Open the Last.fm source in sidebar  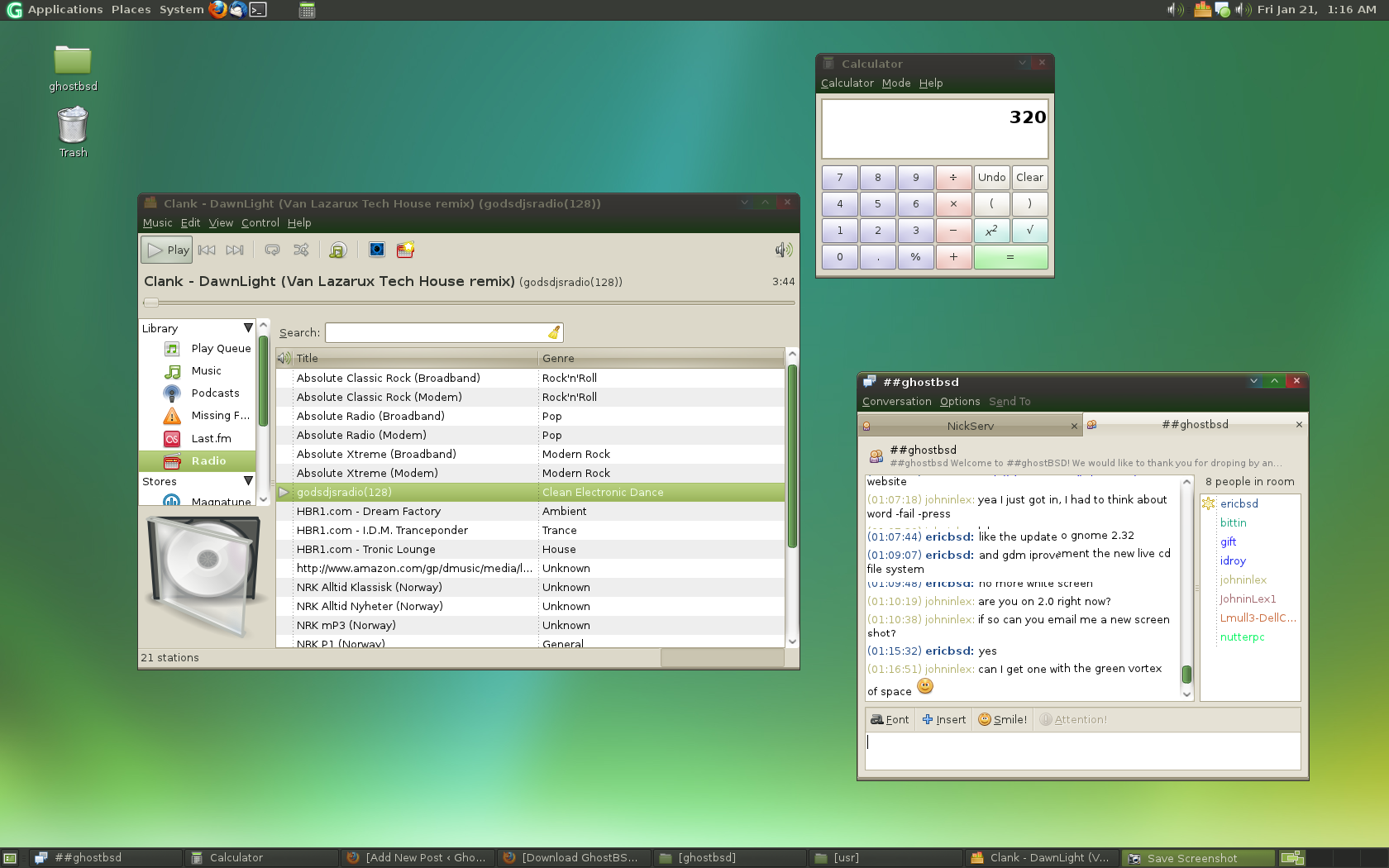point(211,439)
